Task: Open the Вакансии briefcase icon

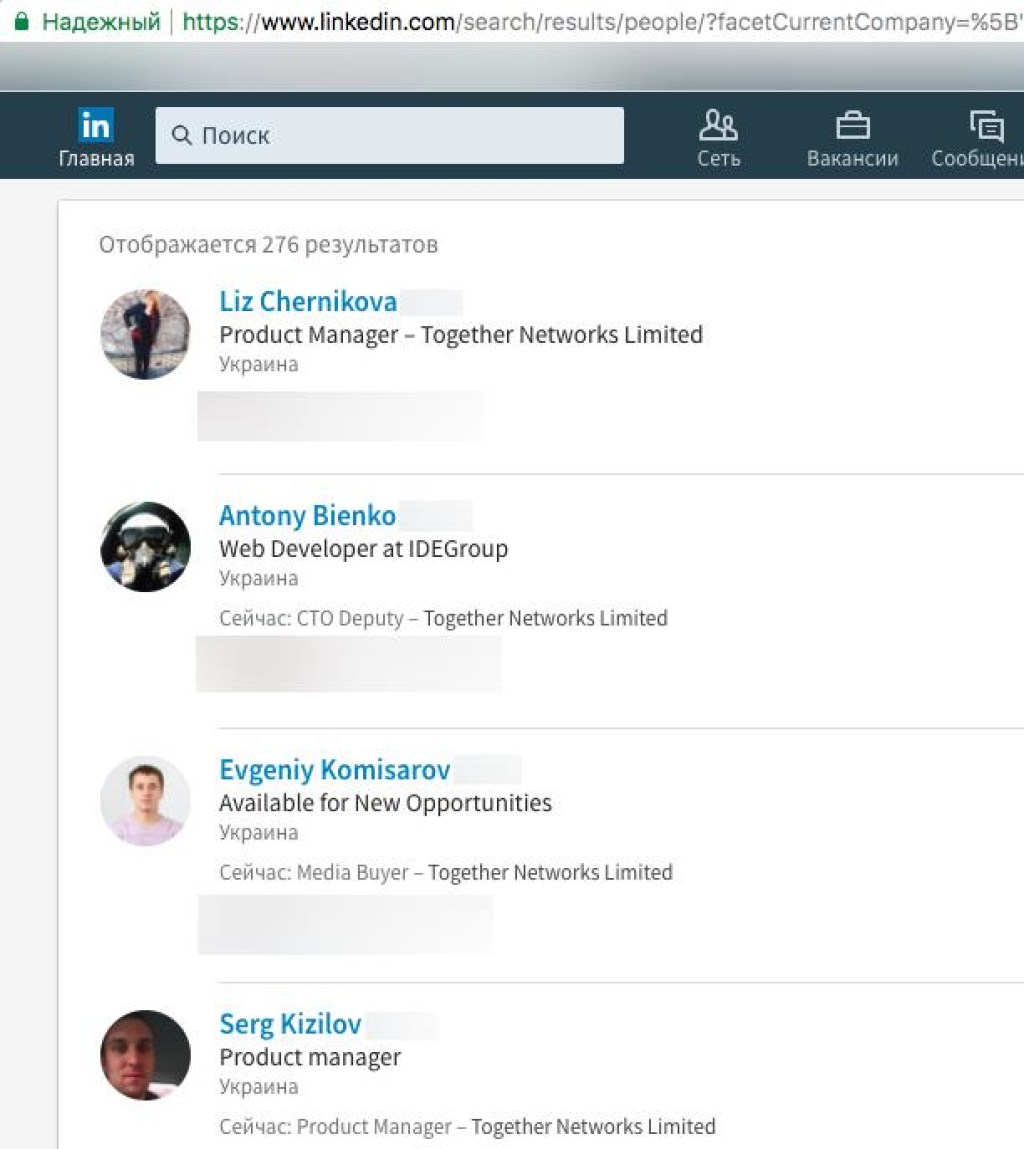Action: (852, 125)
